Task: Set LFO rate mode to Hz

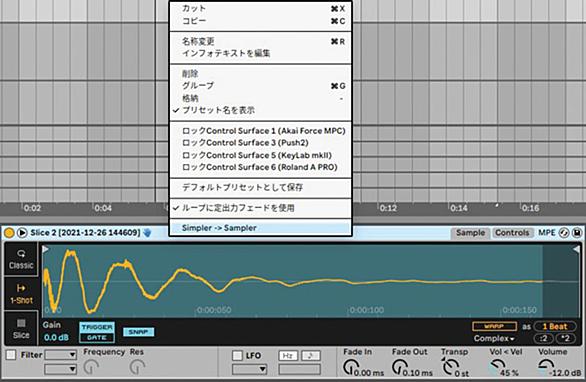Action: [288, 355]
